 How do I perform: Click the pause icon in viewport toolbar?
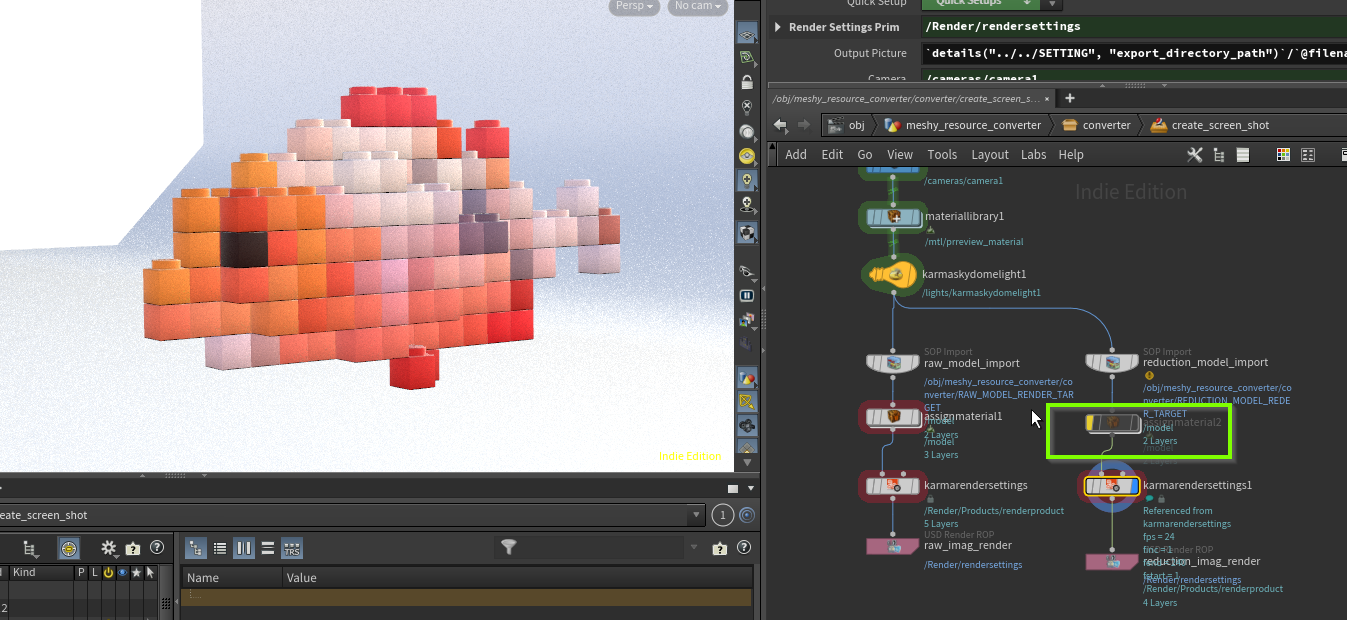747,296
